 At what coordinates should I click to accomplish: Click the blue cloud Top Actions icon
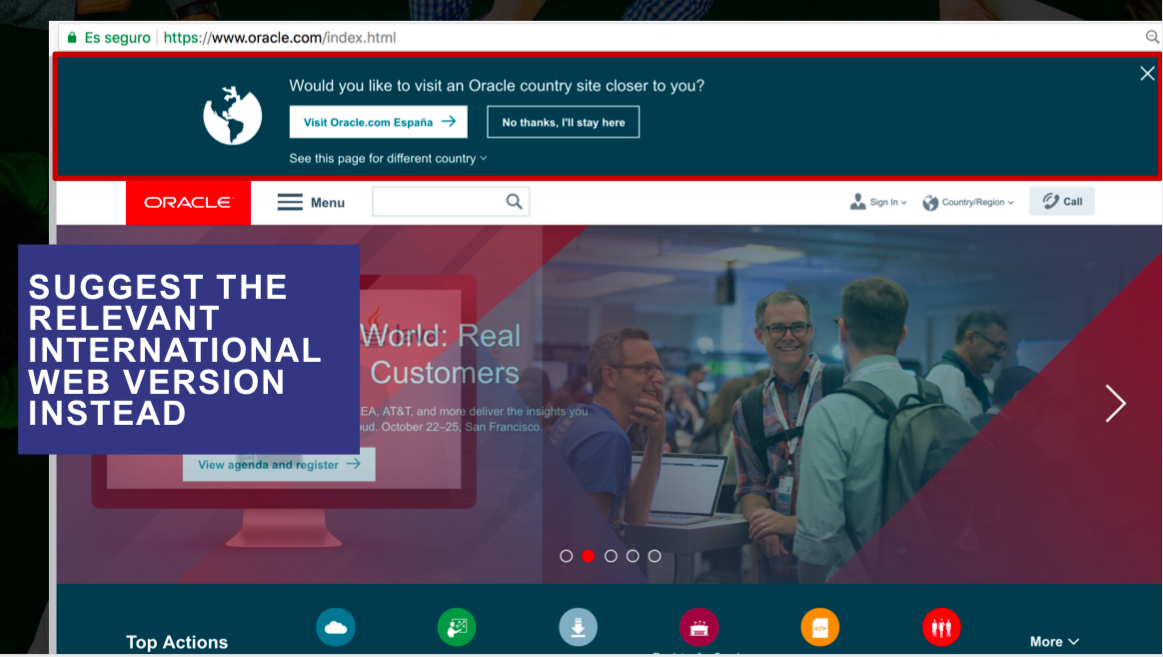click(335, 627)
